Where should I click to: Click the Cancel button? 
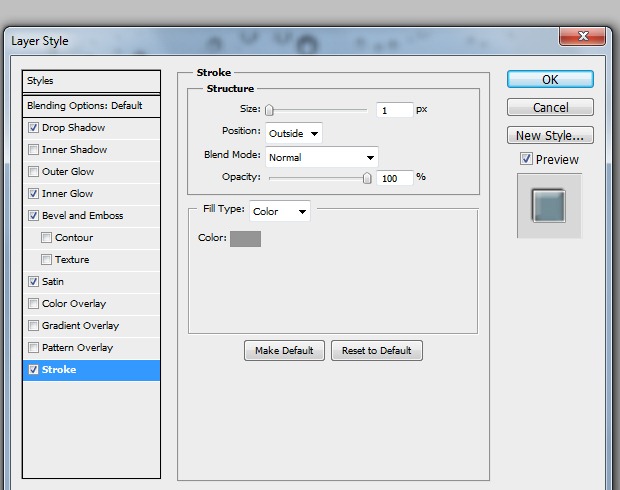(x=550, y=107)
